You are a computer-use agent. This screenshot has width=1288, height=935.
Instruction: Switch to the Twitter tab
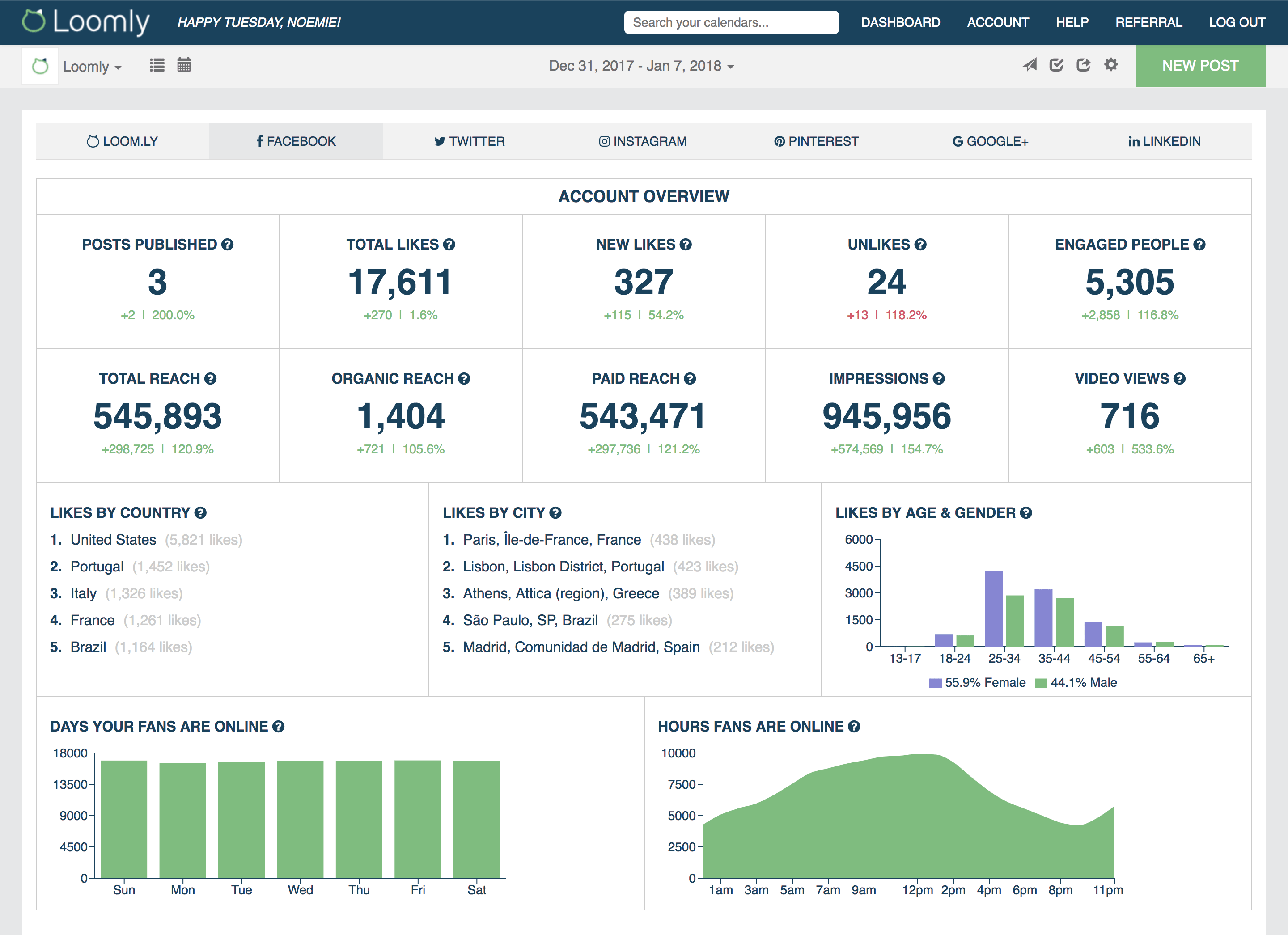tap(470, 141)
